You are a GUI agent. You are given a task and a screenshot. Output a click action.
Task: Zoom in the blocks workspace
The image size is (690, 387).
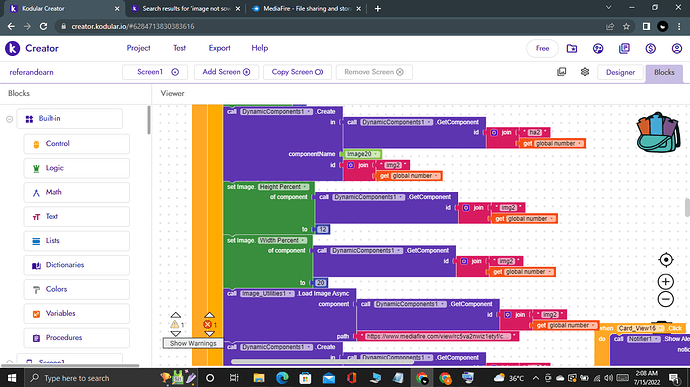point(666,281)
